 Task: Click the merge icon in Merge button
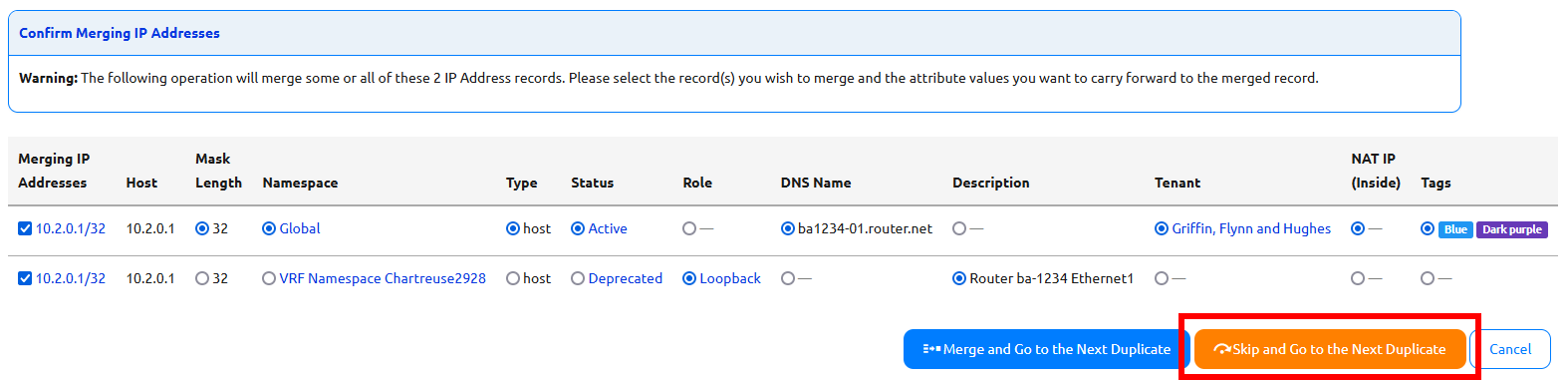pos(930,349)
